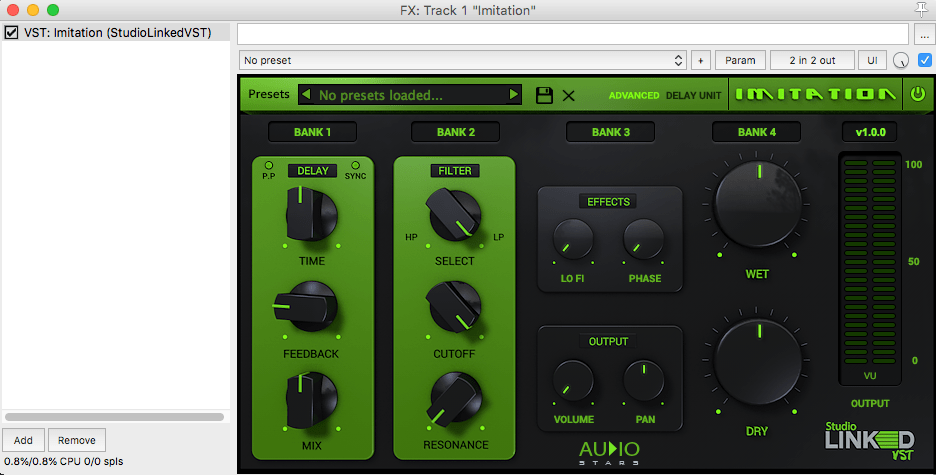Click the Param button
The height and width of the screenshot is (475, 936).
pos(740,60)
